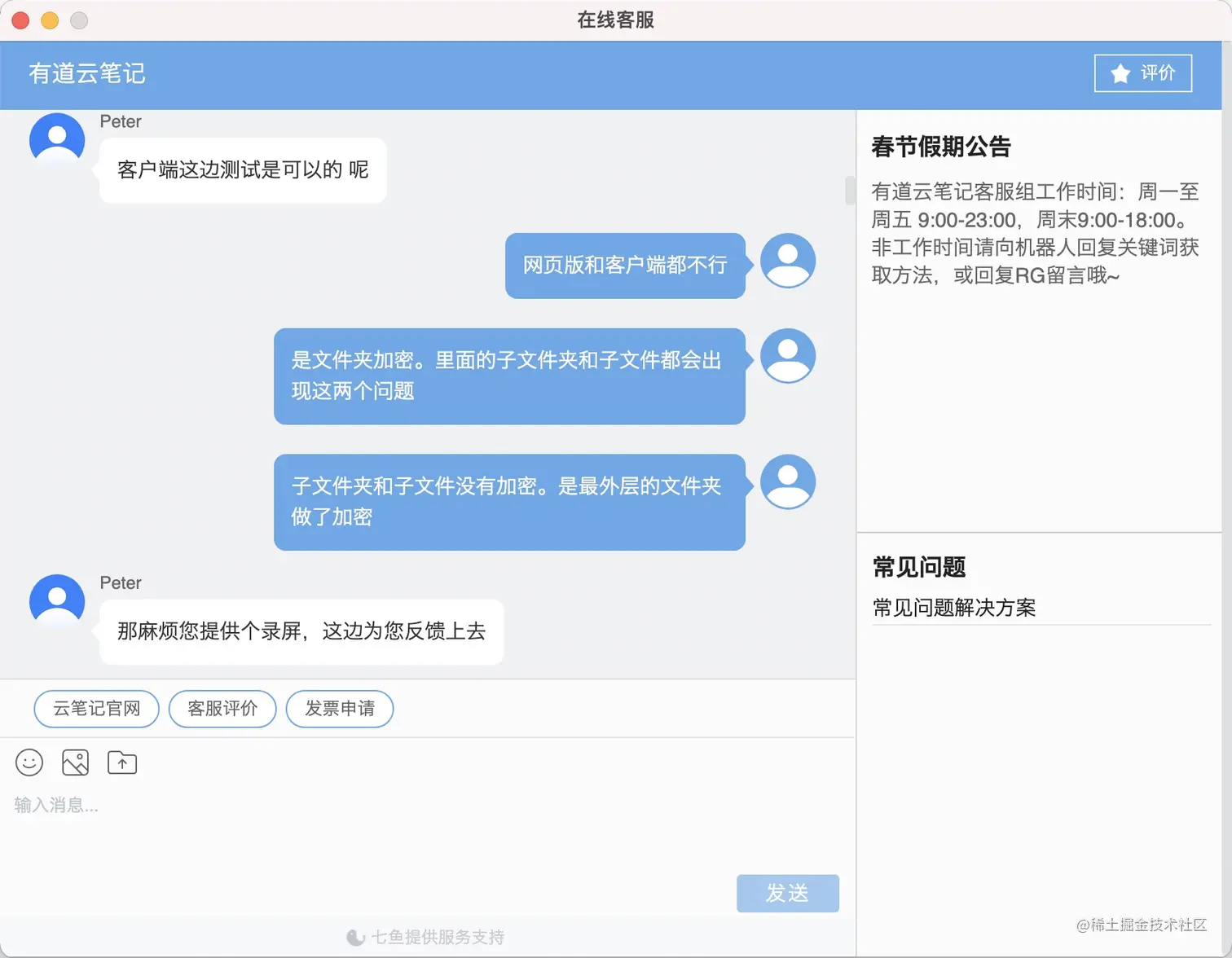1232x958 pixels.
Task: Click the message 那麻烦您提供个录屏
Action: [301, 632]
